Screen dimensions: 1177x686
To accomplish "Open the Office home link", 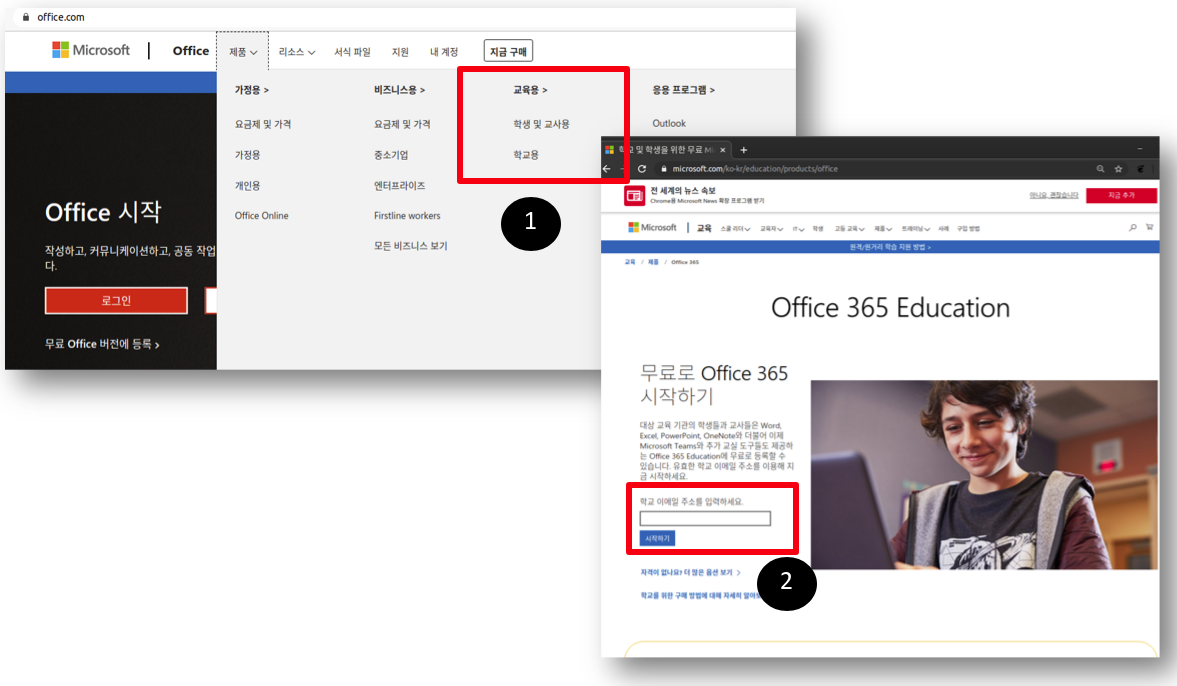I will point(191,50).
